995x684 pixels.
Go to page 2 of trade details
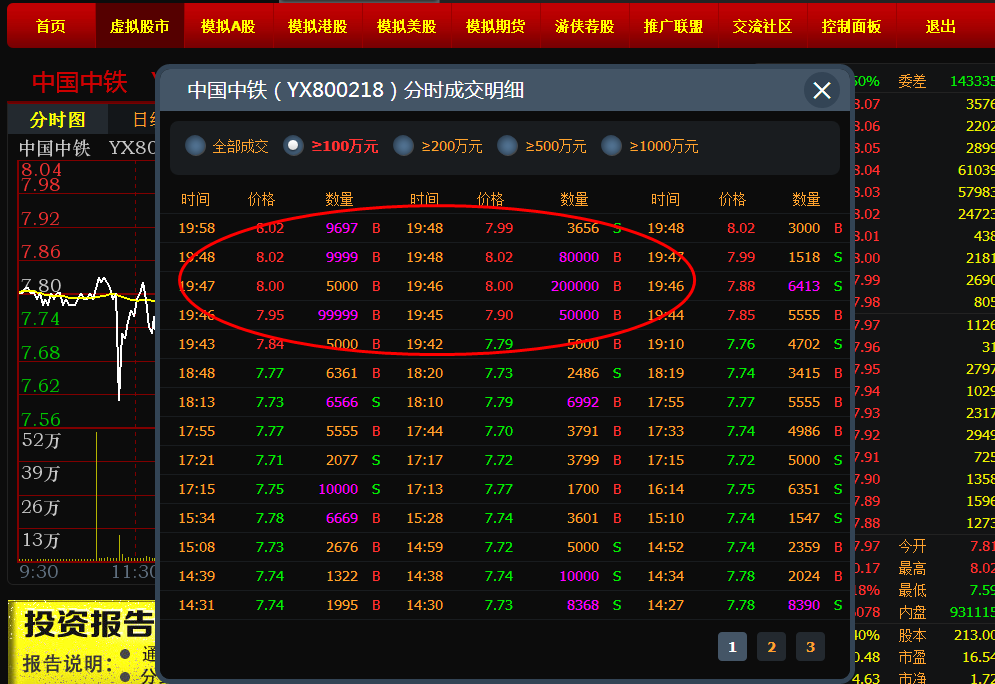tap(771, 647)
